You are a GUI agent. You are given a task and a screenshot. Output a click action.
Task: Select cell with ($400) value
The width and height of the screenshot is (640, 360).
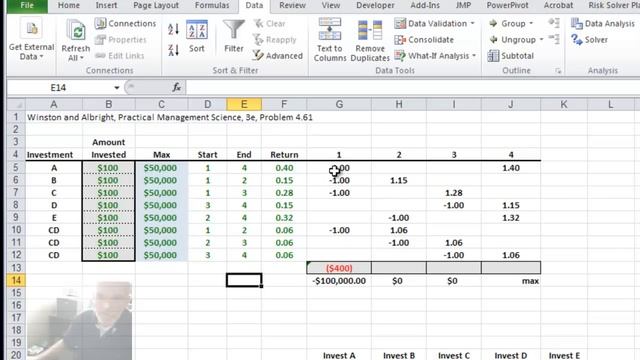pos(339,268)
